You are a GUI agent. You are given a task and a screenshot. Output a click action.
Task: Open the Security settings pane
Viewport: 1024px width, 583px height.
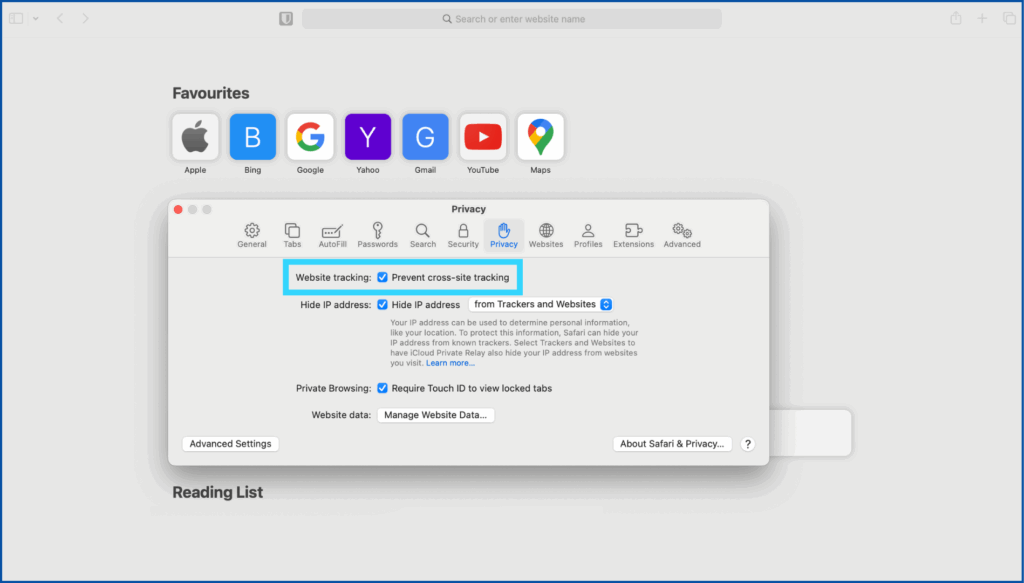pos(463,235)
